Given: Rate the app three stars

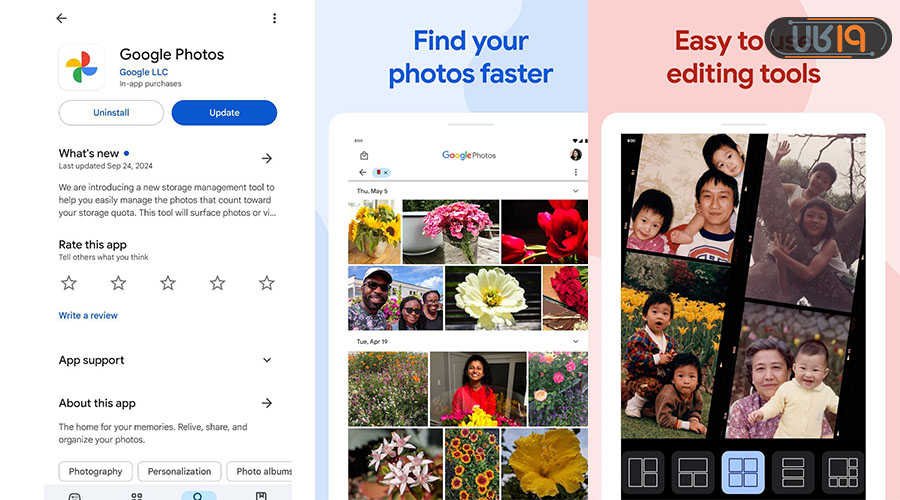Looking at the screenshot, I should click(168, 283).
